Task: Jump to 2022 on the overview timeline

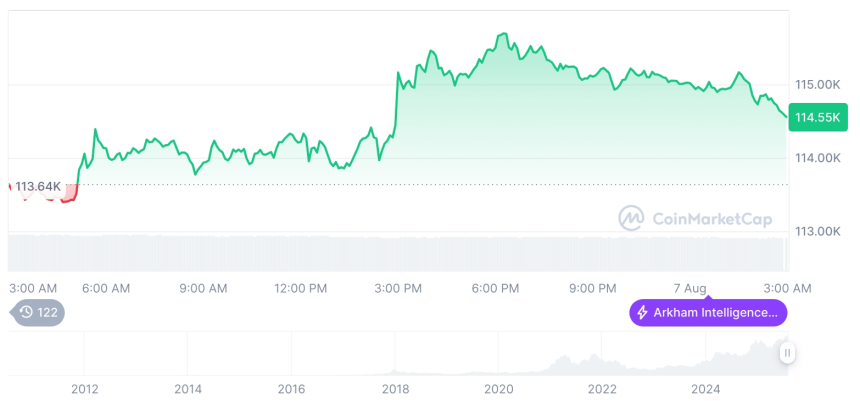Action: pyautogui.click(x=602, y=388)
